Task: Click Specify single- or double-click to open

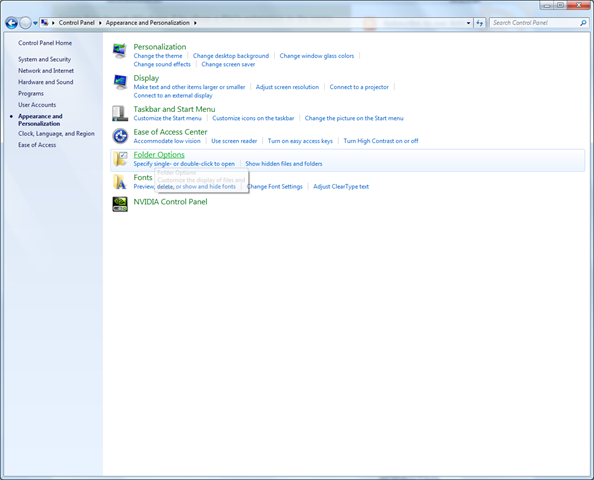Action: pyautogui.click(x=184, y=164)
